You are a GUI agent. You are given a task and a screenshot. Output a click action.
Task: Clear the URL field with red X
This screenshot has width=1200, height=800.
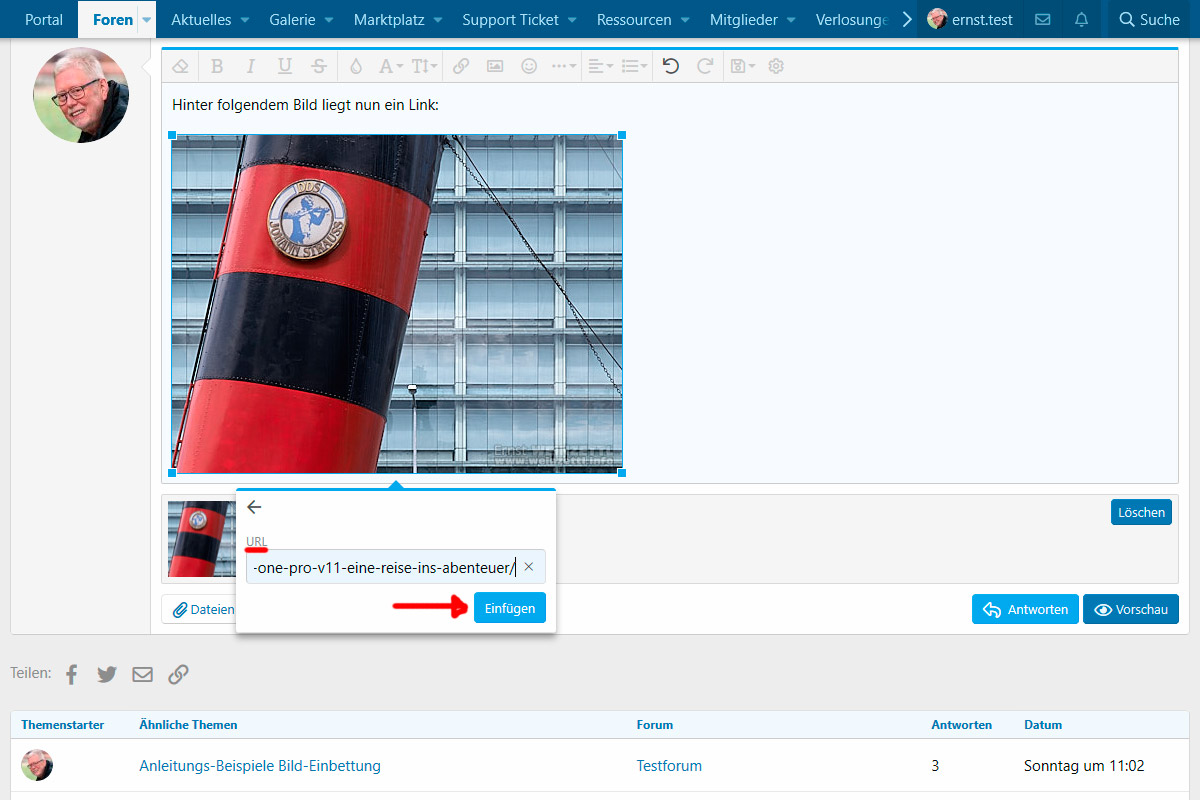pyautogui.click(x=529, y=567)
